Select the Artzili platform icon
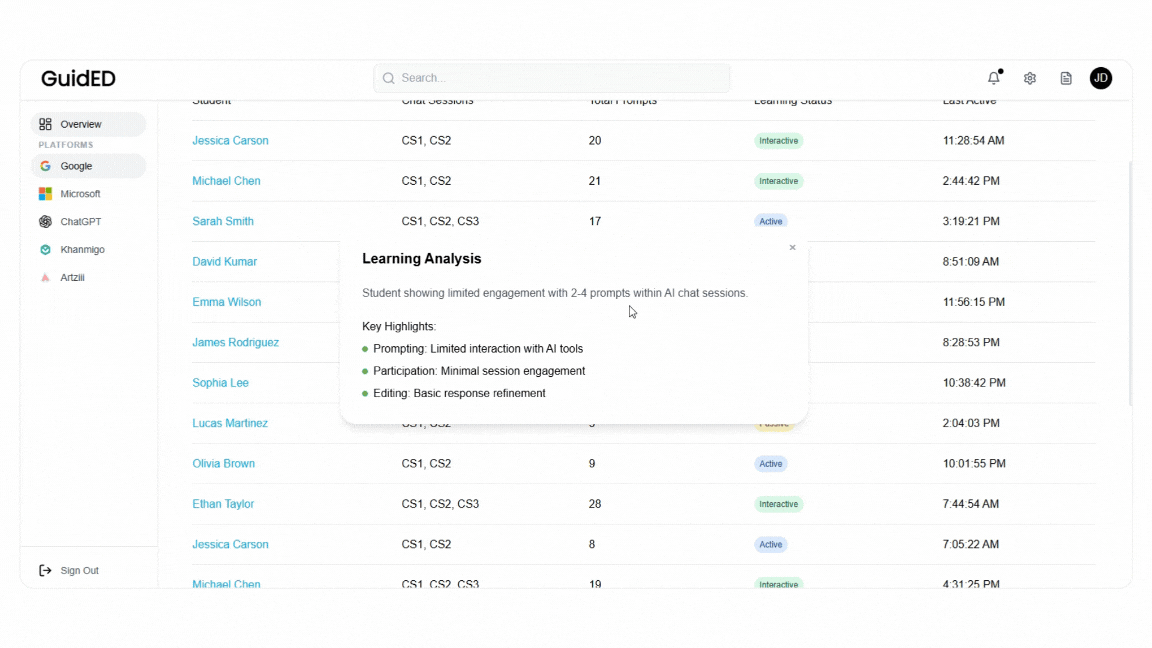This screenshot has height=648, width=1152. (x=45, y=277)
